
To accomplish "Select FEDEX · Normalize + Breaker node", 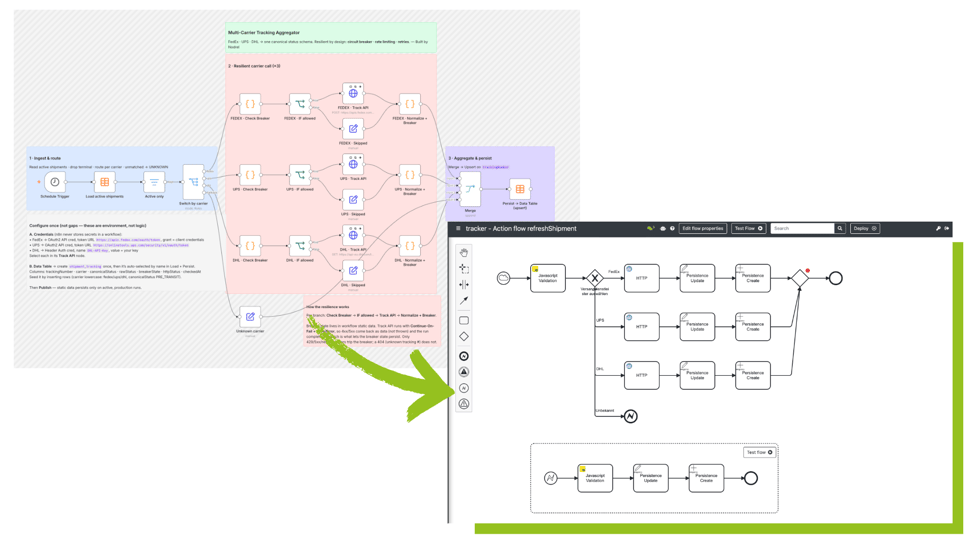I will (409, 104).
